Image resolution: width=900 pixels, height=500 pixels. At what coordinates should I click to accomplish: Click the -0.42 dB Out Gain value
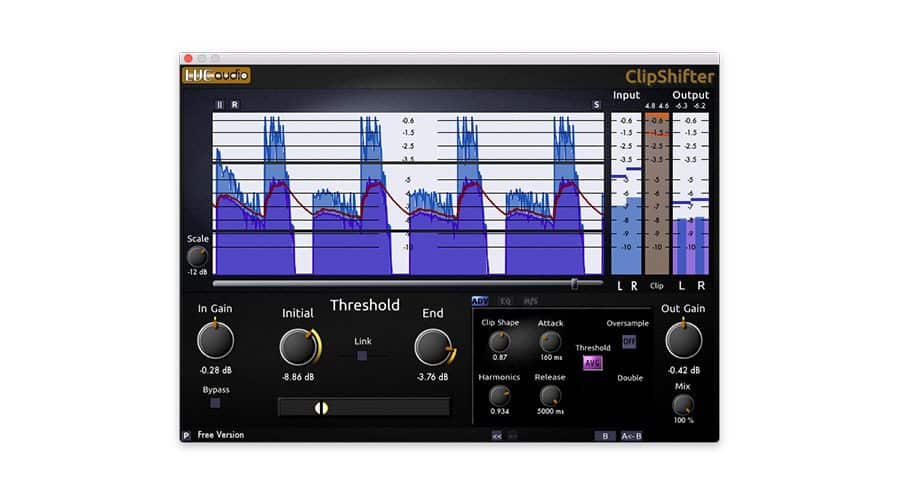click(x=684, y=370)
